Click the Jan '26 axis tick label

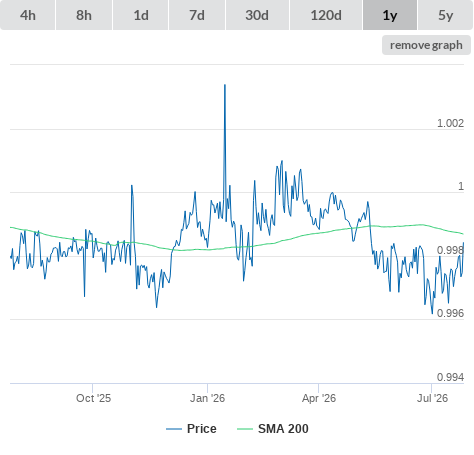coord(207,398)
